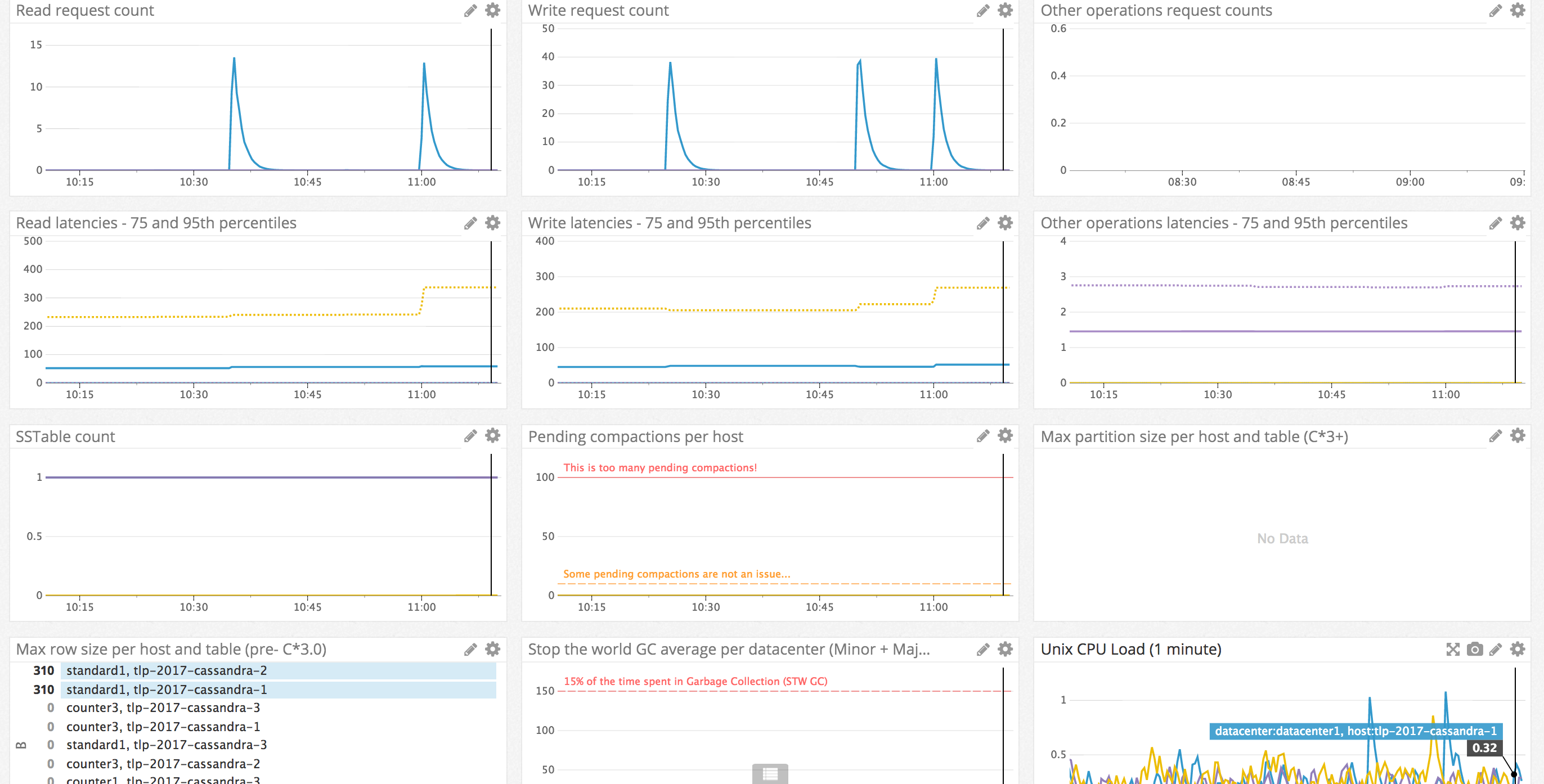Viewport: 1544px width, 784px height.
Task: Click 'This is too many pending compactions!' marker
Action: click(660, 468)
